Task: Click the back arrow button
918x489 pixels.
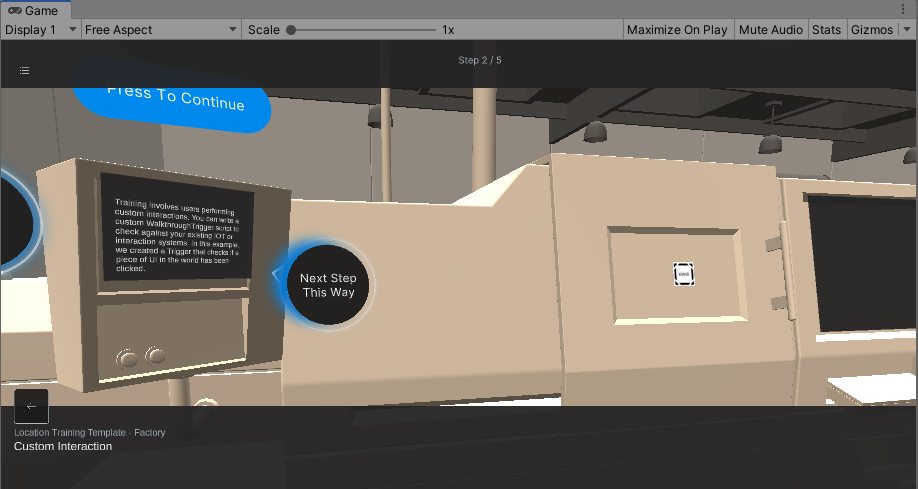Action: pyautogui.click(x=32, y=406)
